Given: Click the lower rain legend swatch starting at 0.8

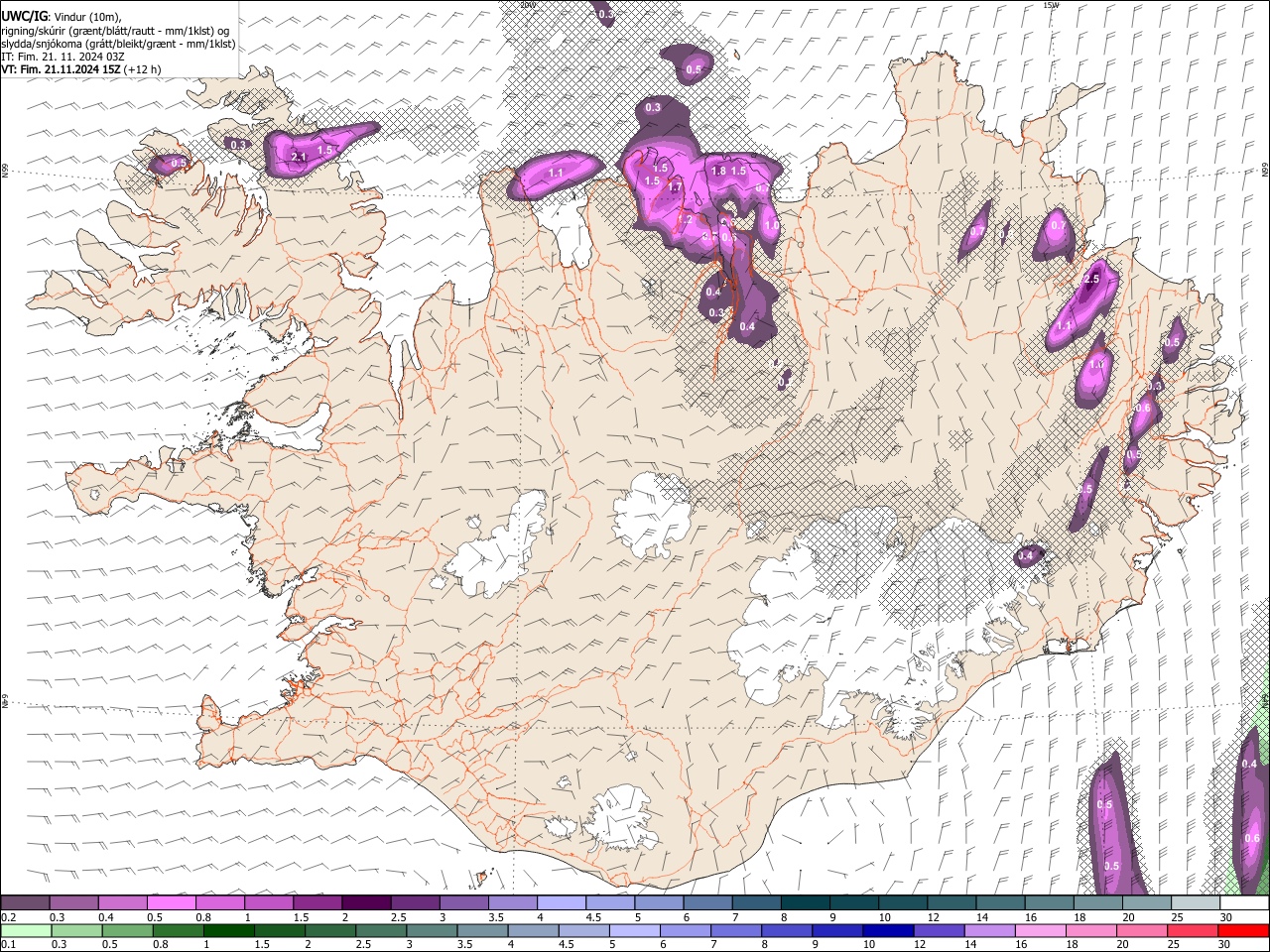Looking at the screenshot, I should coord(178,930).
